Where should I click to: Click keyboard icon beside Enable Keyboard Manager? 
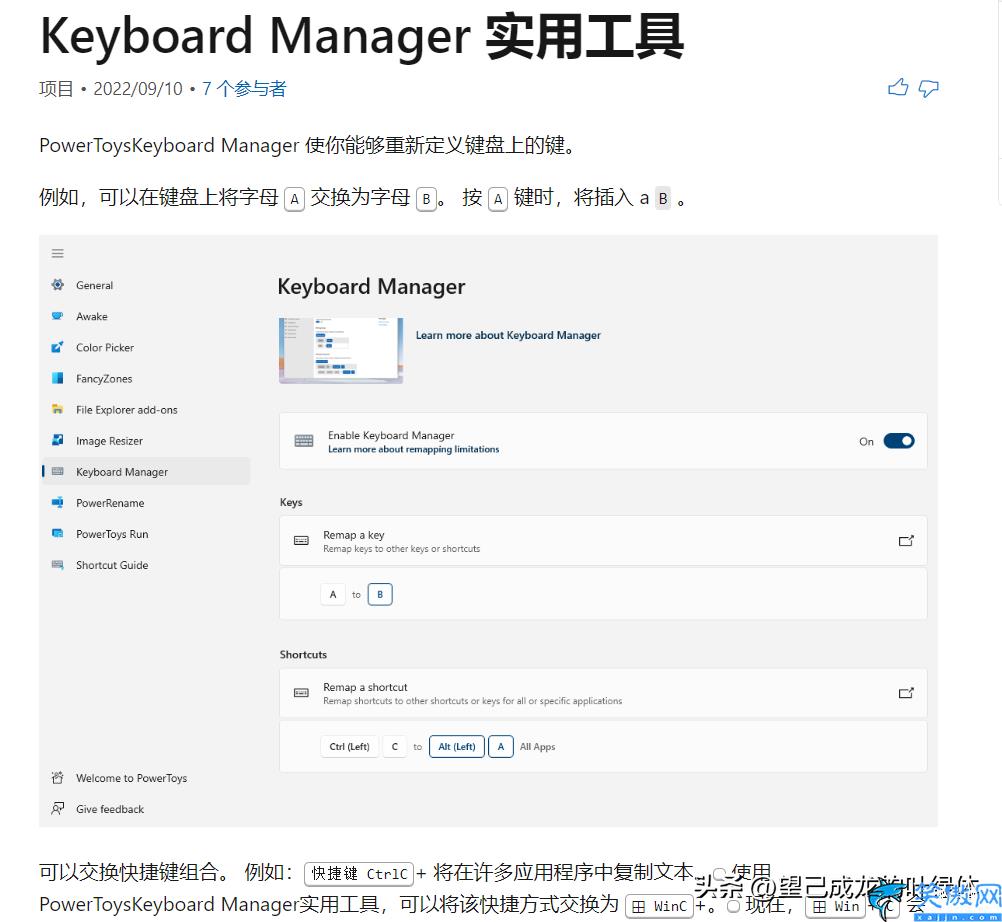(304, 441)
